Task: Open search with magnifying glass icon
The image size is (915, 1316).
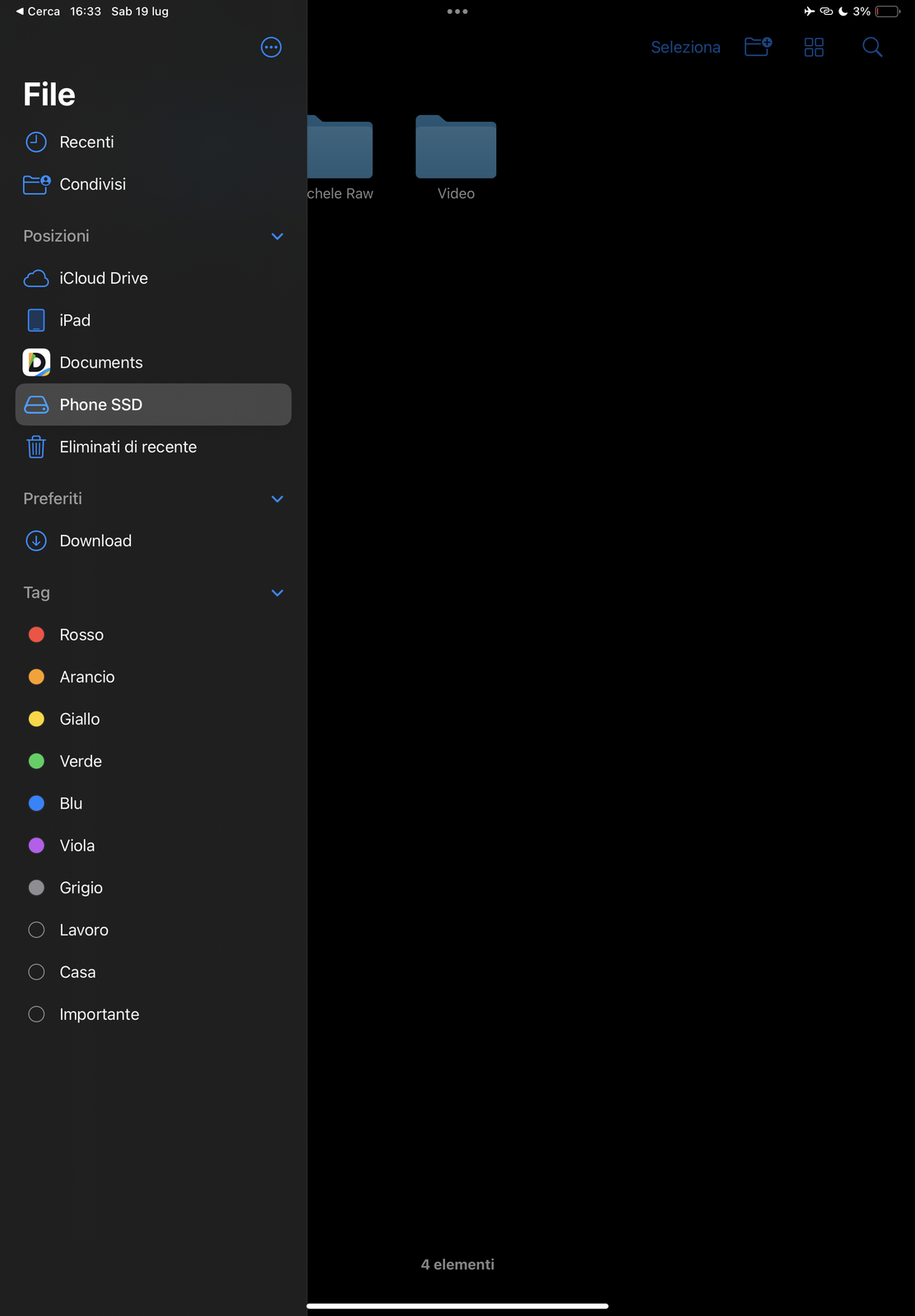Action: coord(872,48)
